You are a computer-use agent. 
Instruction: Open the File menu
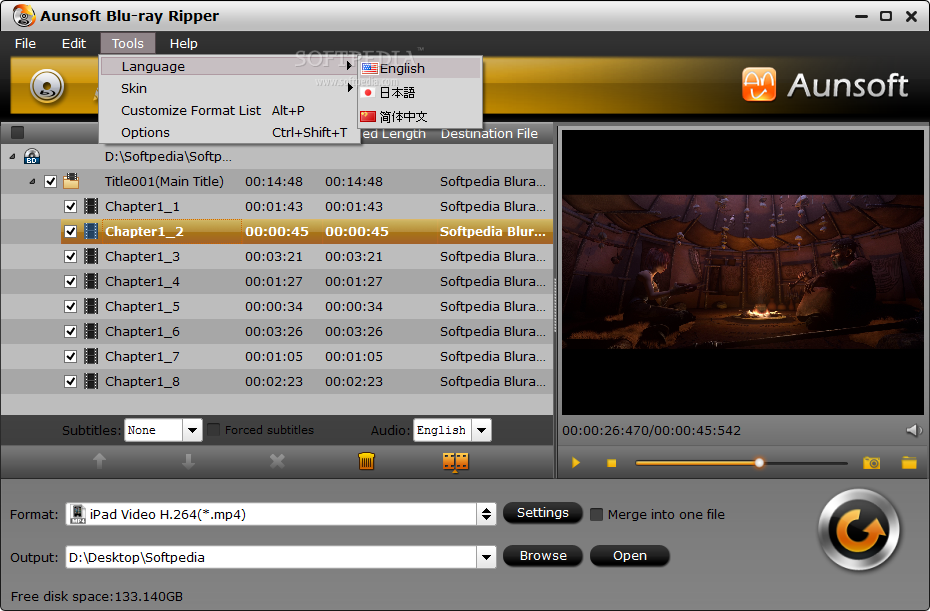[x=25, y=43]
